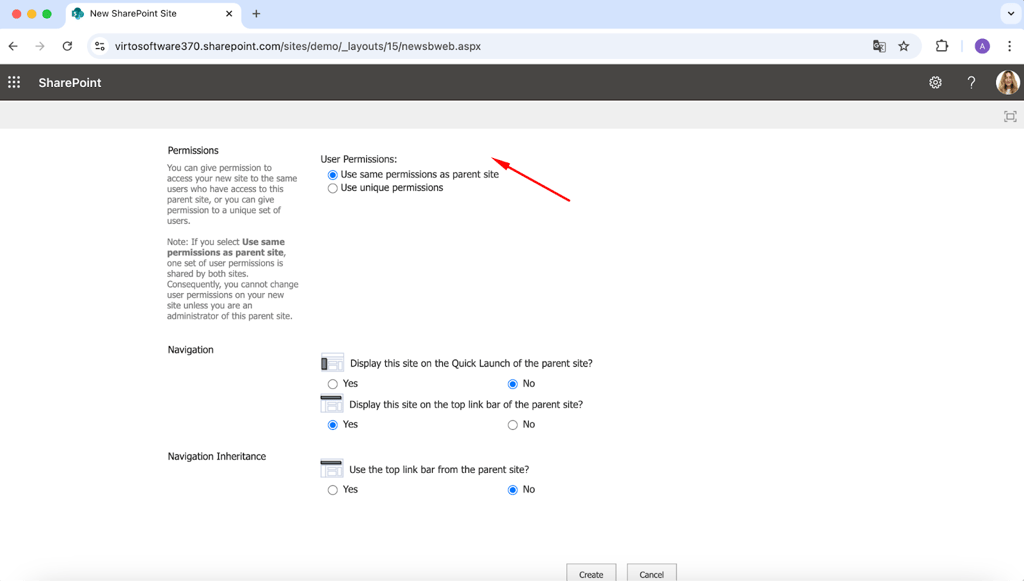Open the SharePoint help question mark

[x=971, y=82]
